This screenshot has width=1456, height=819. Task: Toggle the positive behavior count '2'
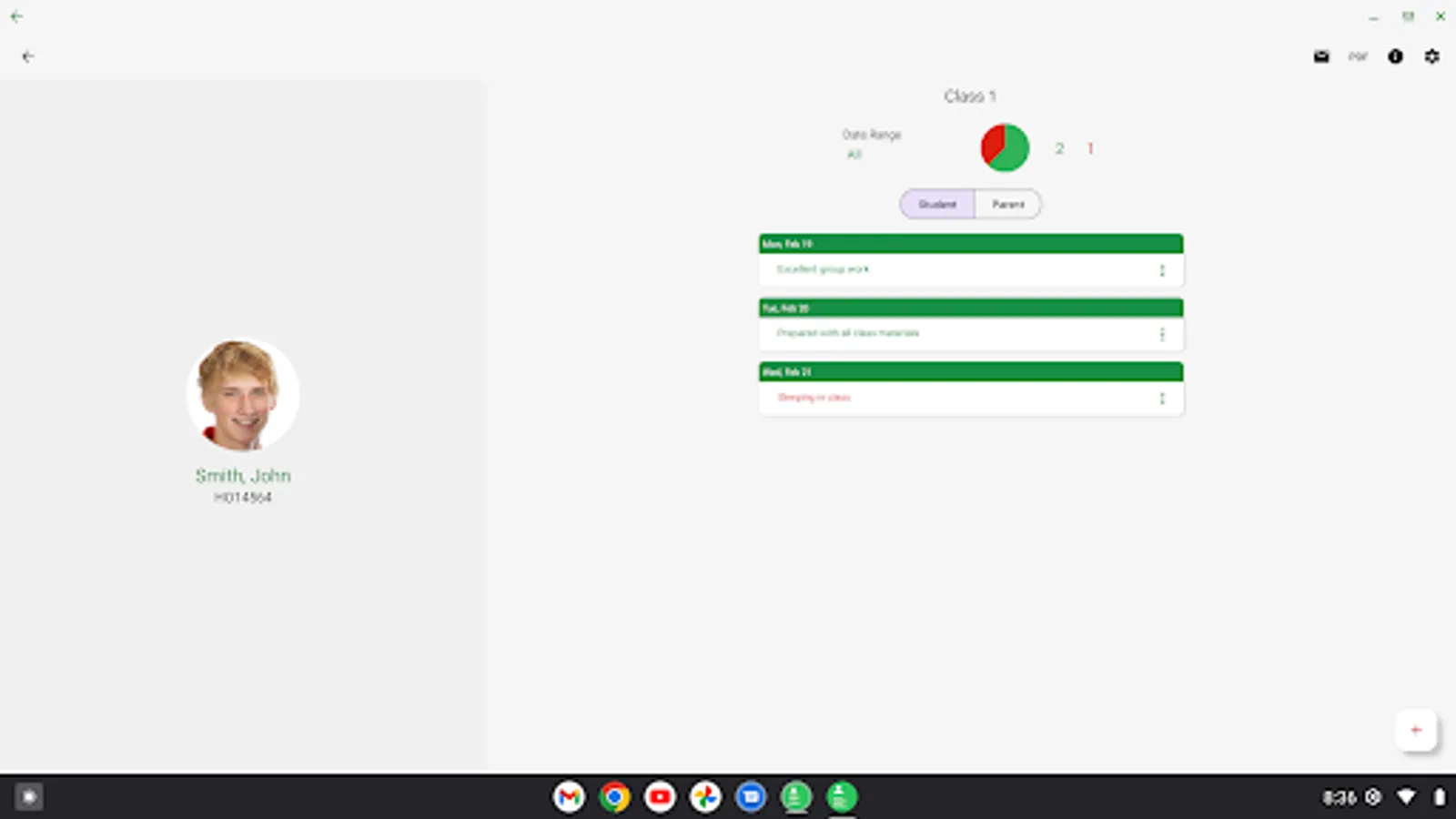click(1058, 147)
